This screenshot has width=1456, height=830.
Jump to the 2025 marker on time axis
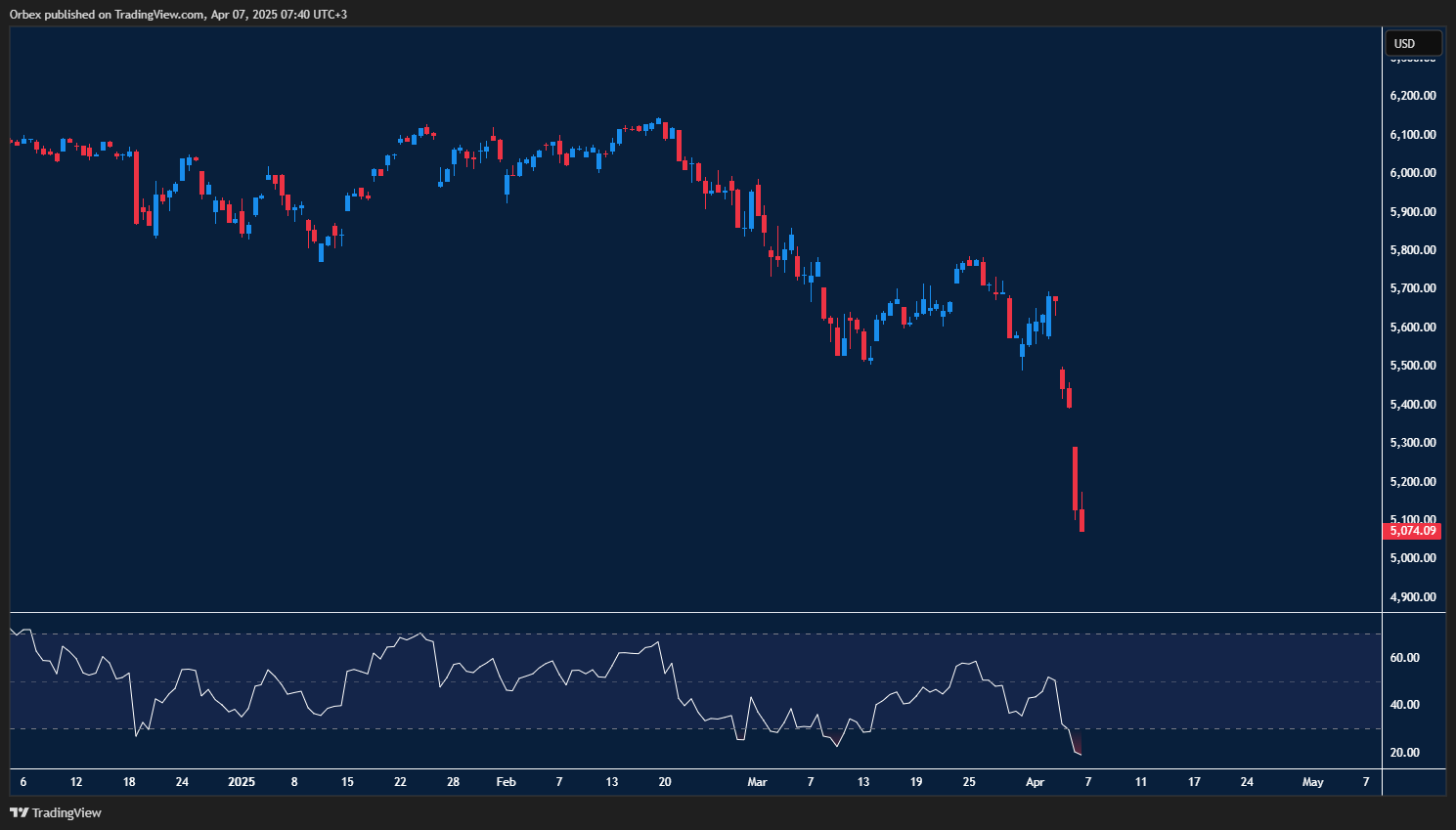point(241,782)
